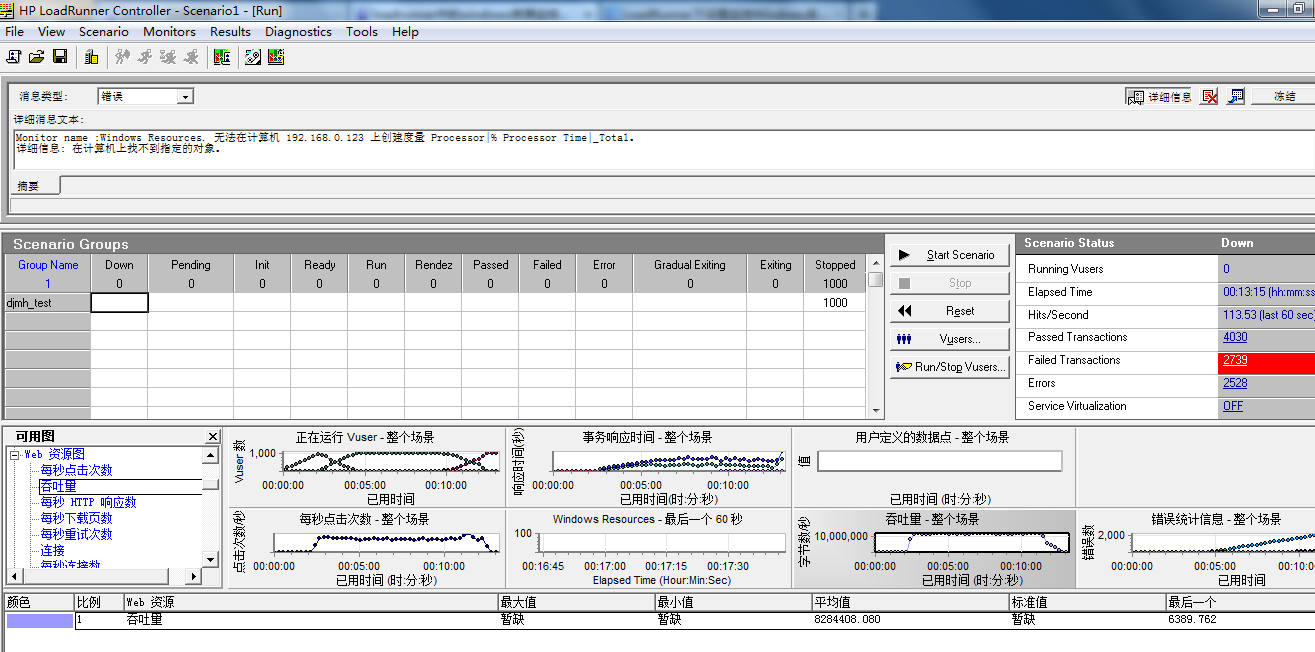
Task: Select 每秒 HTTP 响应数 tree item
Action: pyautogui.click(x=88, y=502)
